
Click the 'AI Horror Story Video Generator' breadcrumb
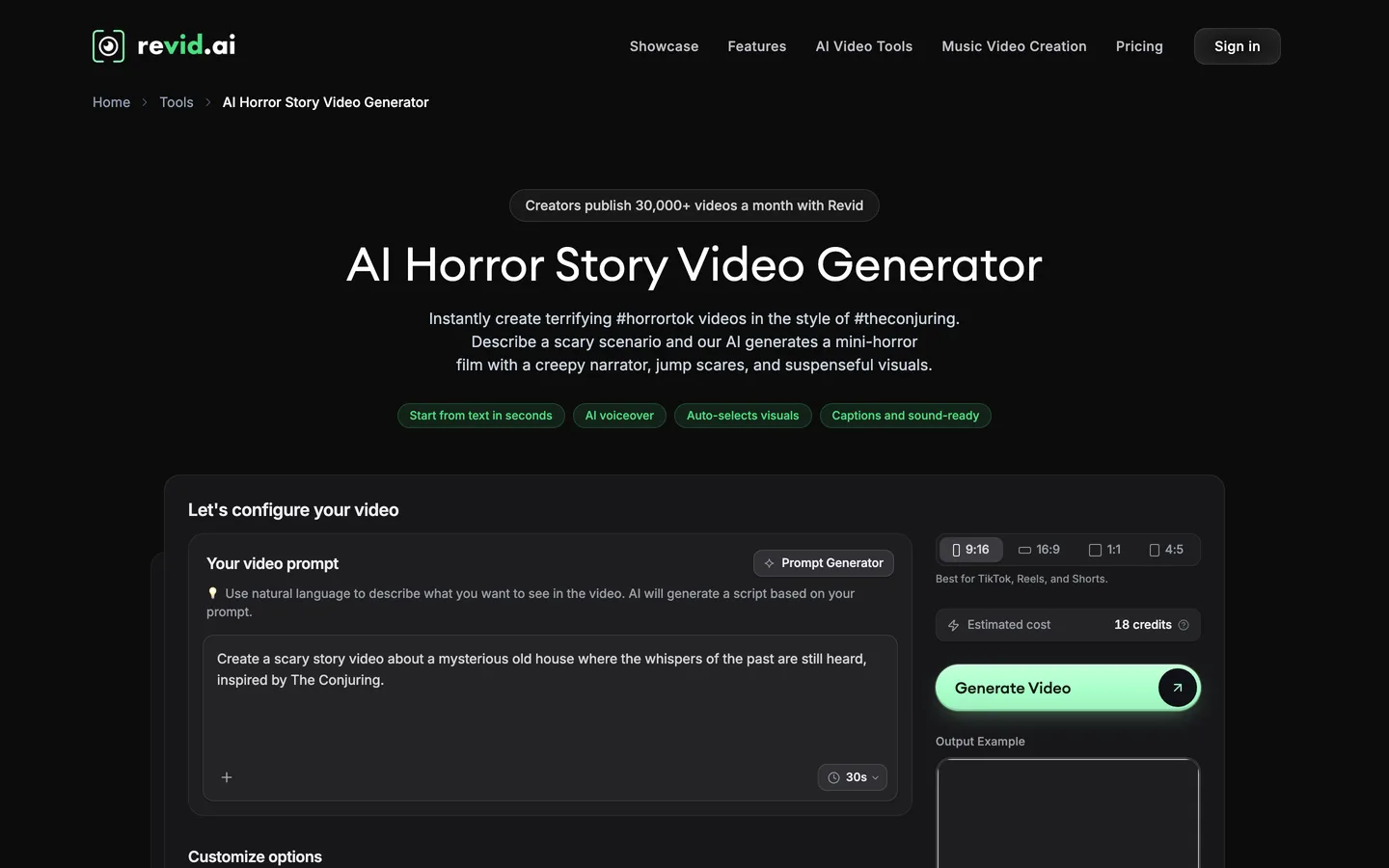(326, 102)
